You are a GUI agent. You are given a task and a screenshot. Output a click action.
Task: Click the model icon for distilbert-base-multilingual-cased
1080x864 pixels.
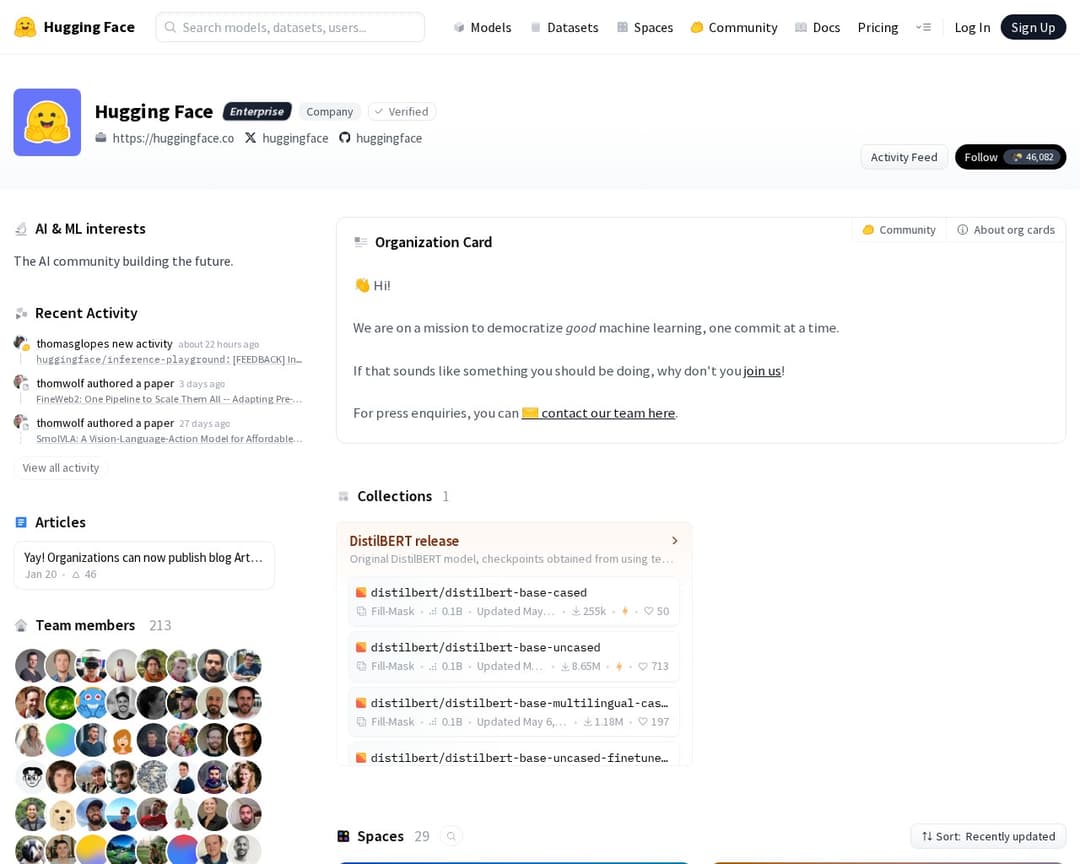tap(361, 703)
